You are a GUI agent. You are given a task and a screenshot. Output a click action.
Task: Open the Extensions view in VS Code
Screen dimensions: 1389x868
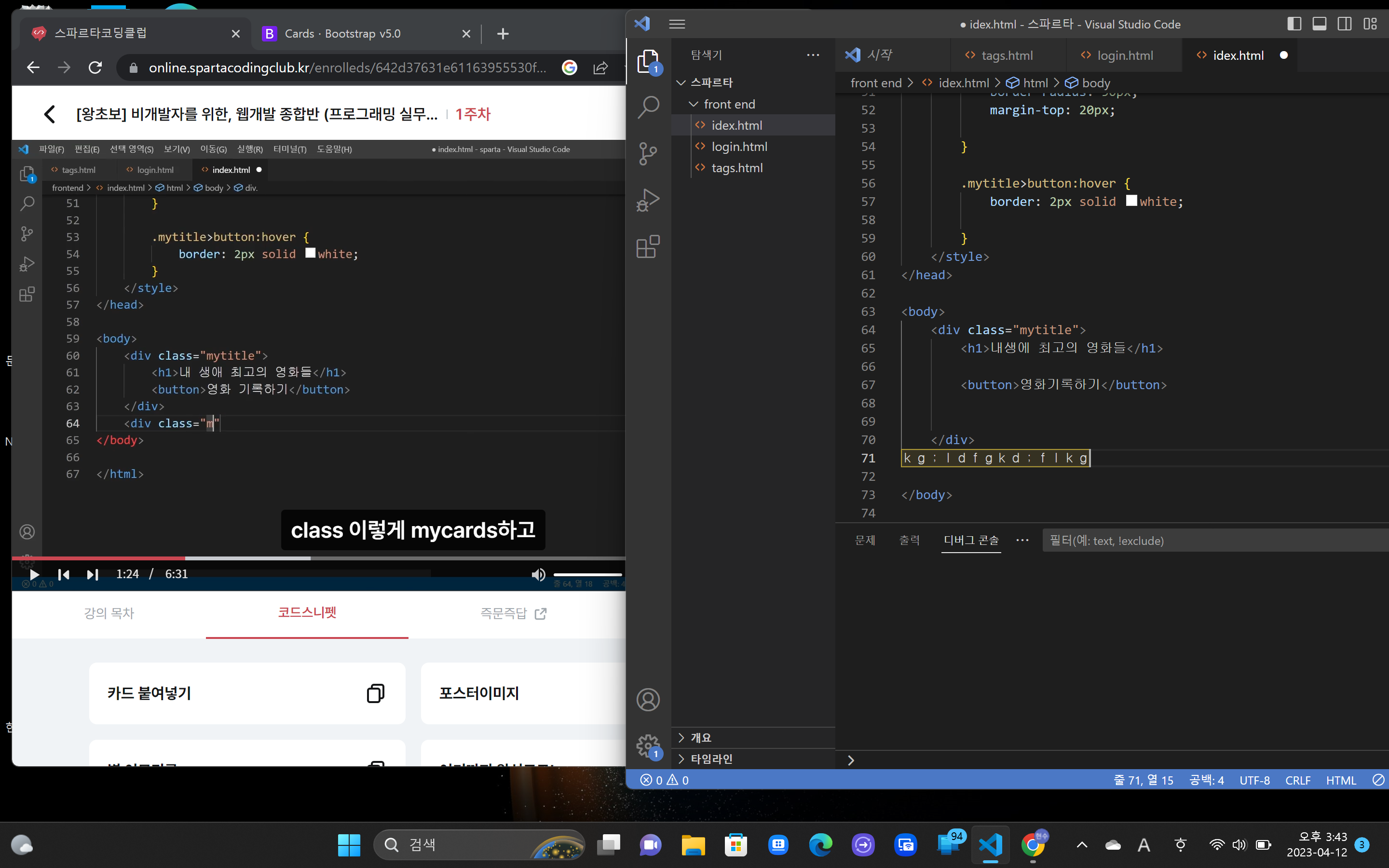648,247
